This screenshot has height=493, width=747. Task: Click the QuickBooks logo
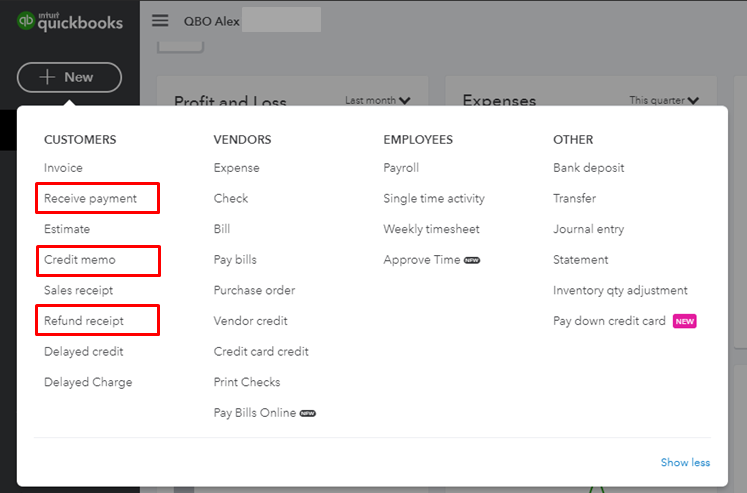coord(70,21)
